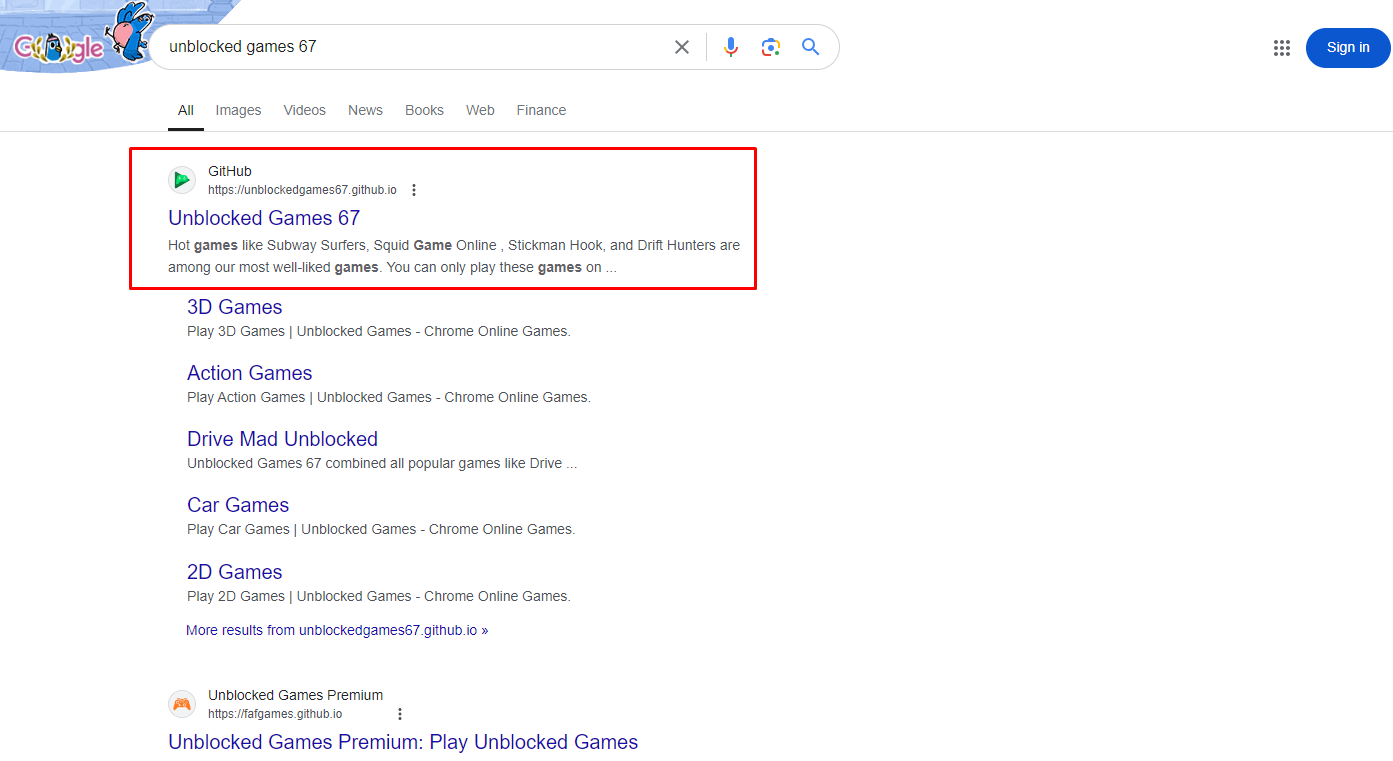Open the Unblocked Games 67 GitHub favicon
The image size is (1393, 761).
click(x=182, y=180)
